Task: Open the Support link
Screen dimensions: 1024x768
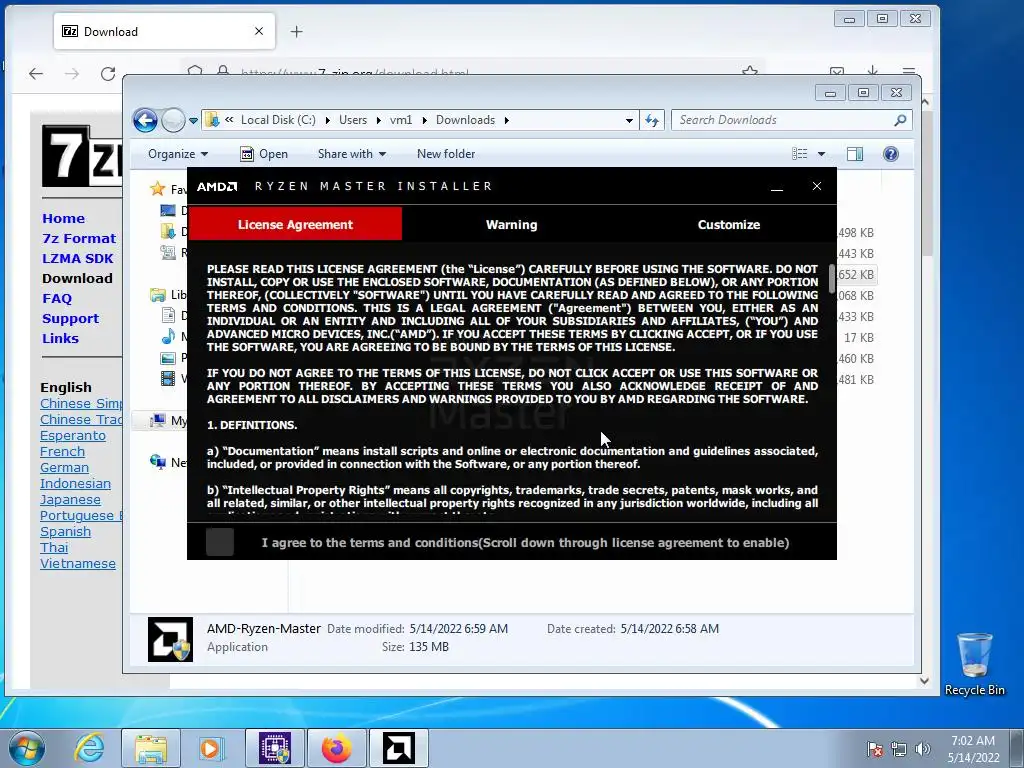Action: point(71,319)
